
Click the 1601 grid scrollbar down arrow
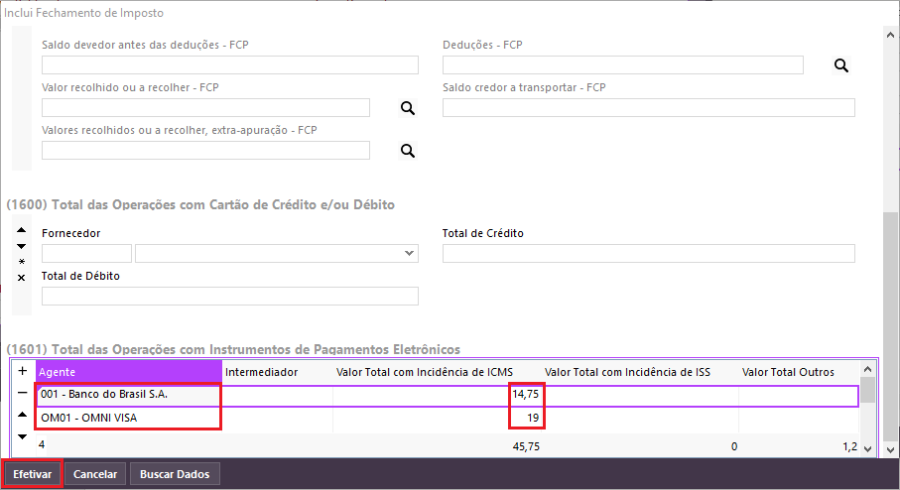[867, 448]
